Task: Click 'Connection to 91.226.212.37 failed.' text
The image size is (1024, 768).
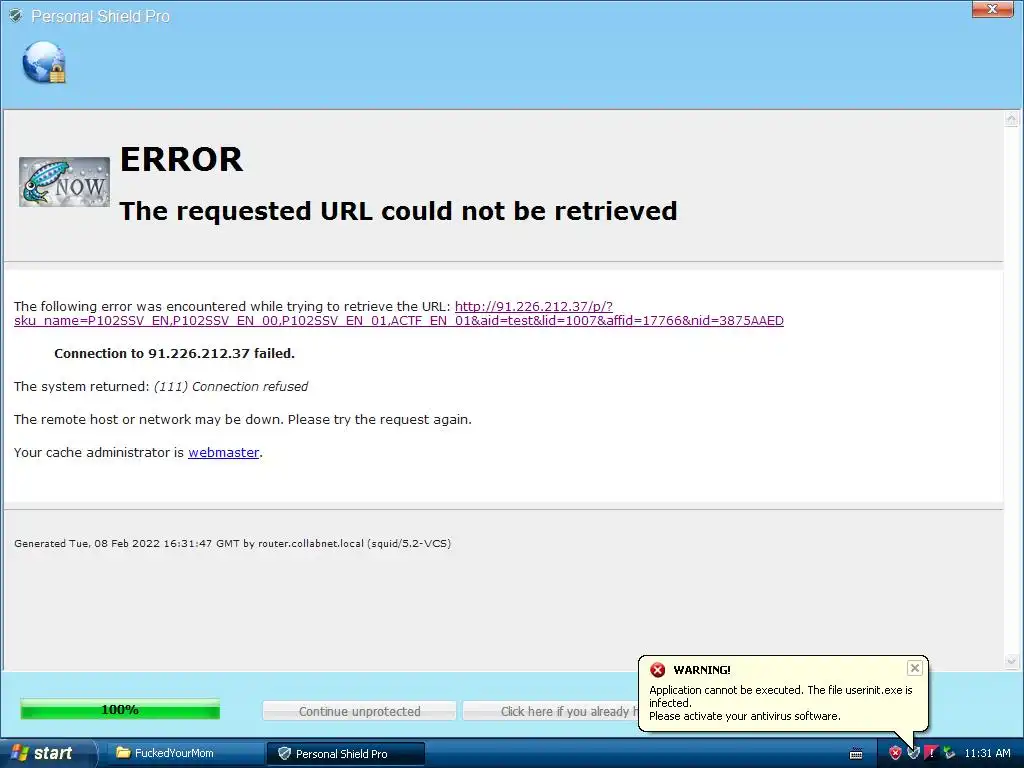Action: click(174, 353)
